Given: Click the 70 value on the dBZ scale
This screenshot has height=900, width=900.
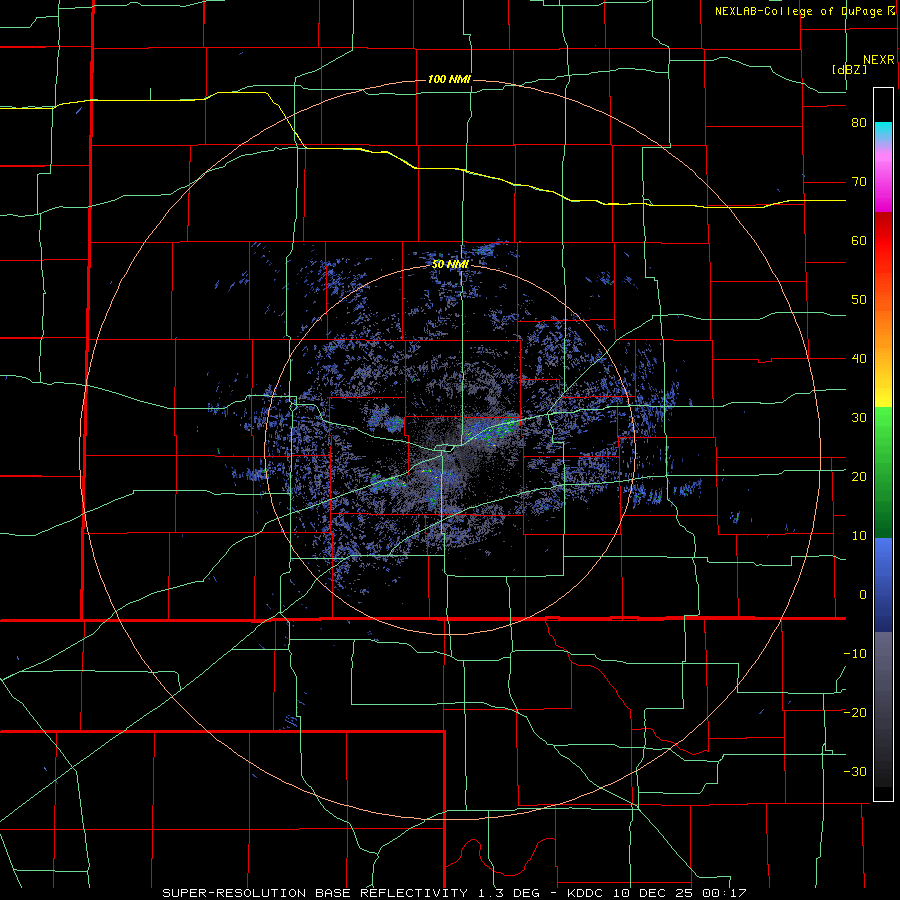Looking at the screenshot, I should pos(859,182).
